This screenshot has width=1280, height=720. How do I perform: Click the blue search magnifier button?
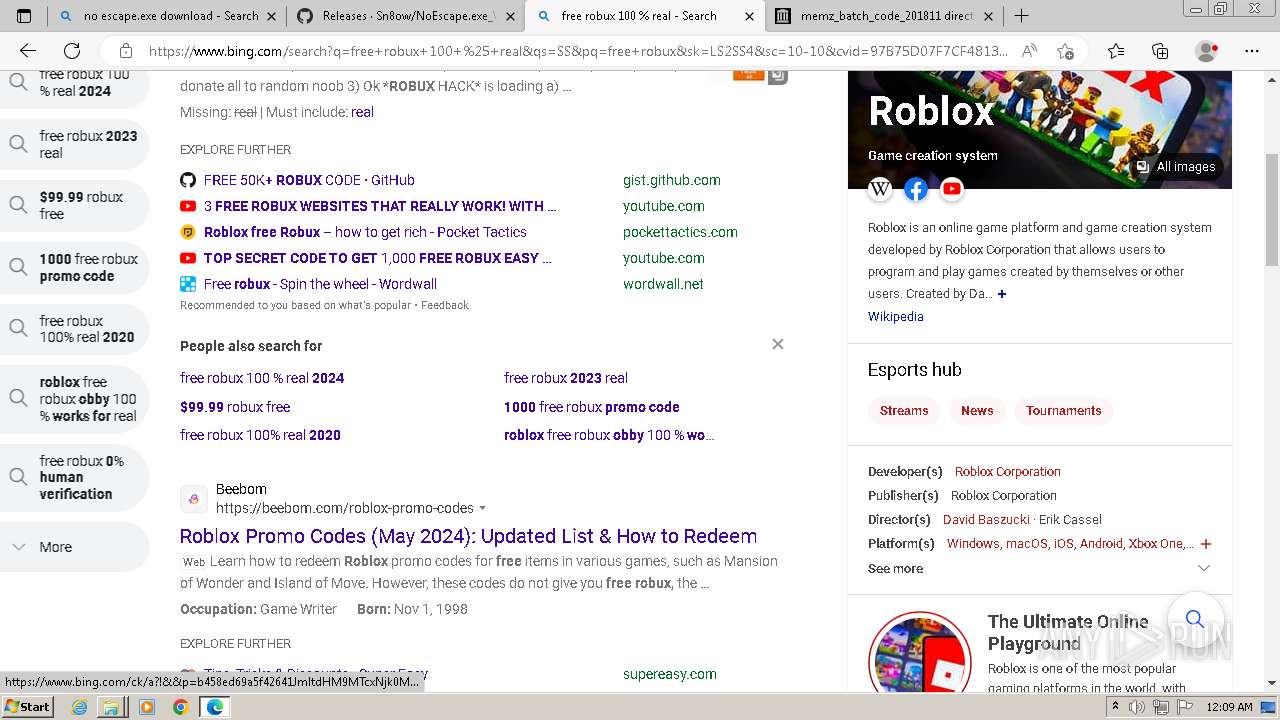(1194, 620)
